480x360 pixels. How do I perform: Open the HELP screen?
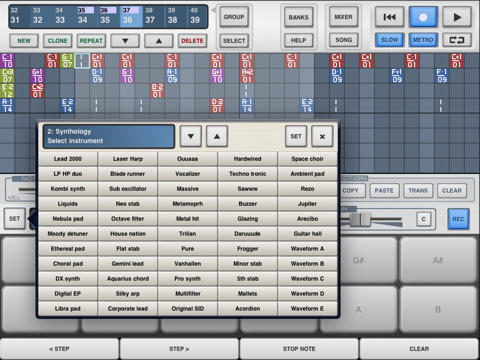(x=298, y=40)
